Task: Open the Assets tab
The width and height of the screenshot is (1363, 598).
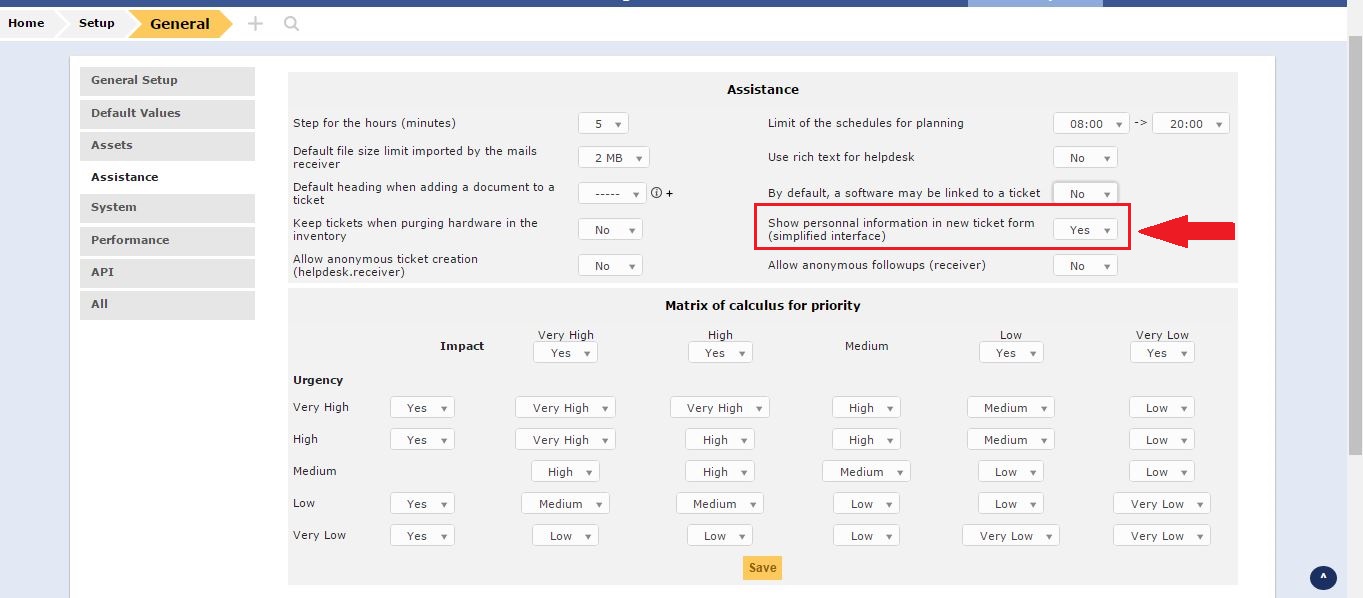Action: click(167, 146)
